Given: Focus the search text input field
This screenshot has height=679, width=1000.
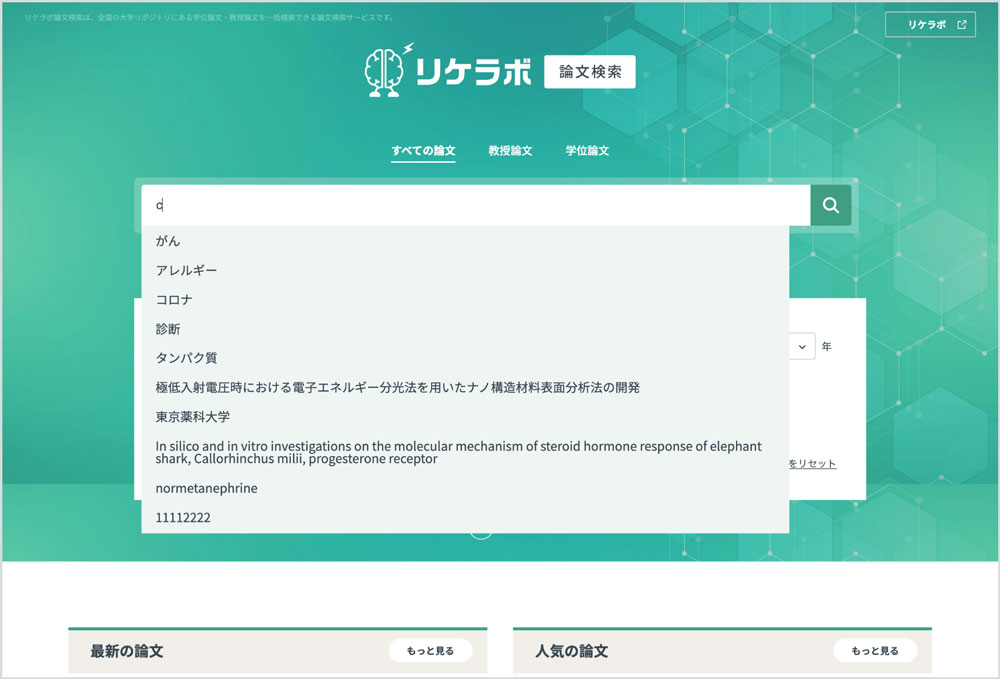Looking at the screenshot, I should [x=476, y=205].
